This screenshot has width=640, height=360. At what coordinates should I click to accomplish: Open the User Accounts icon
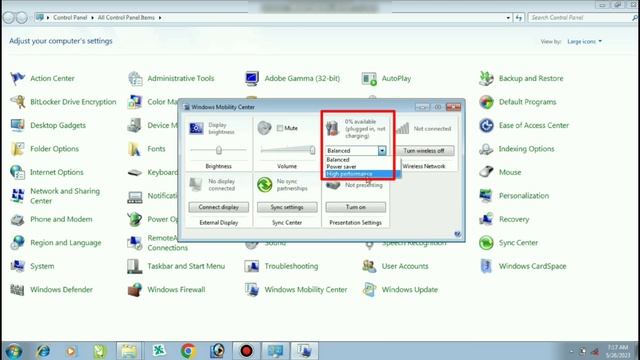tap(369, 266)
